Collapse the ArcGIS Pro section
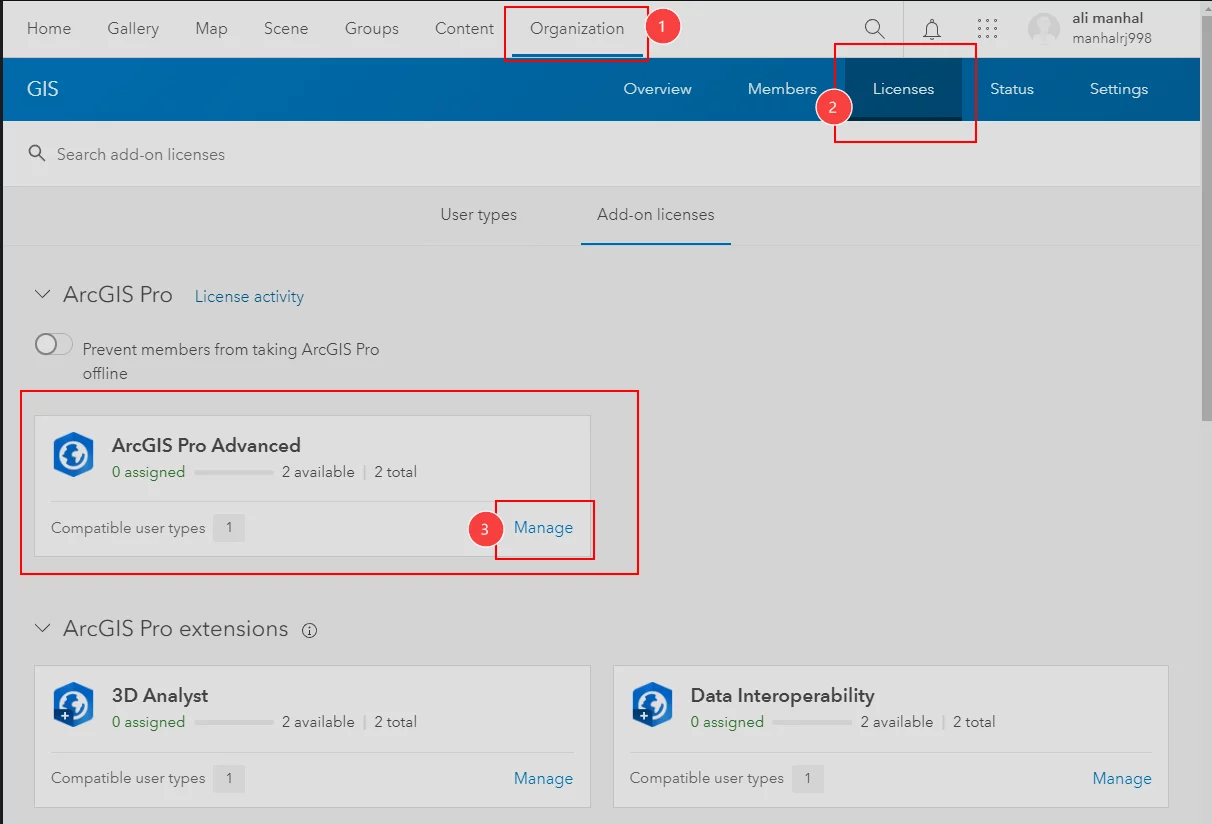This screenshot has height=824, width=1212. [x=42, y=295]
